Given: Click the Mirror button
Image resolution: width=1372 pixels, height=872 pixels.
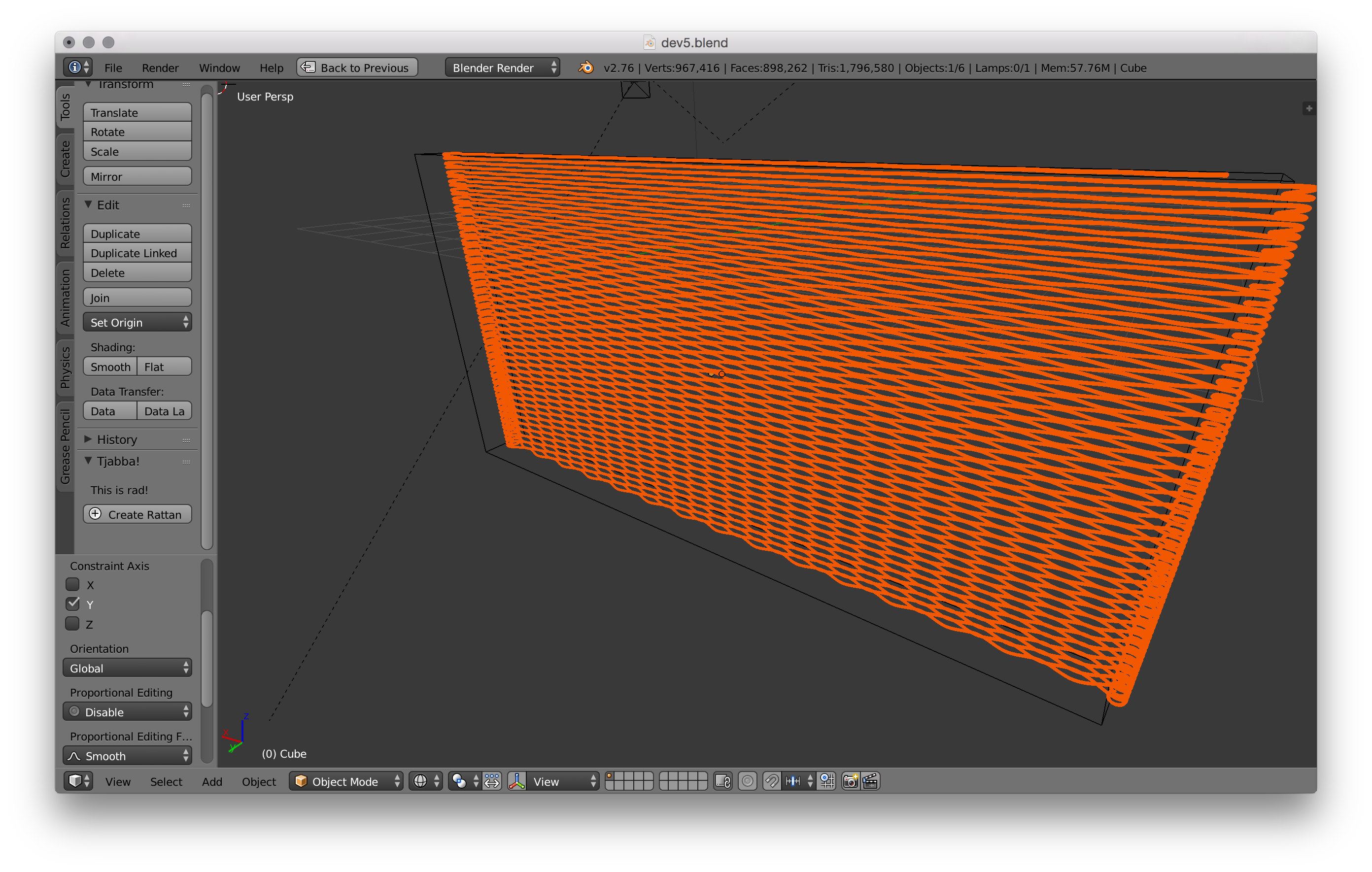Looking at the screenshot, I should [137, 176].
